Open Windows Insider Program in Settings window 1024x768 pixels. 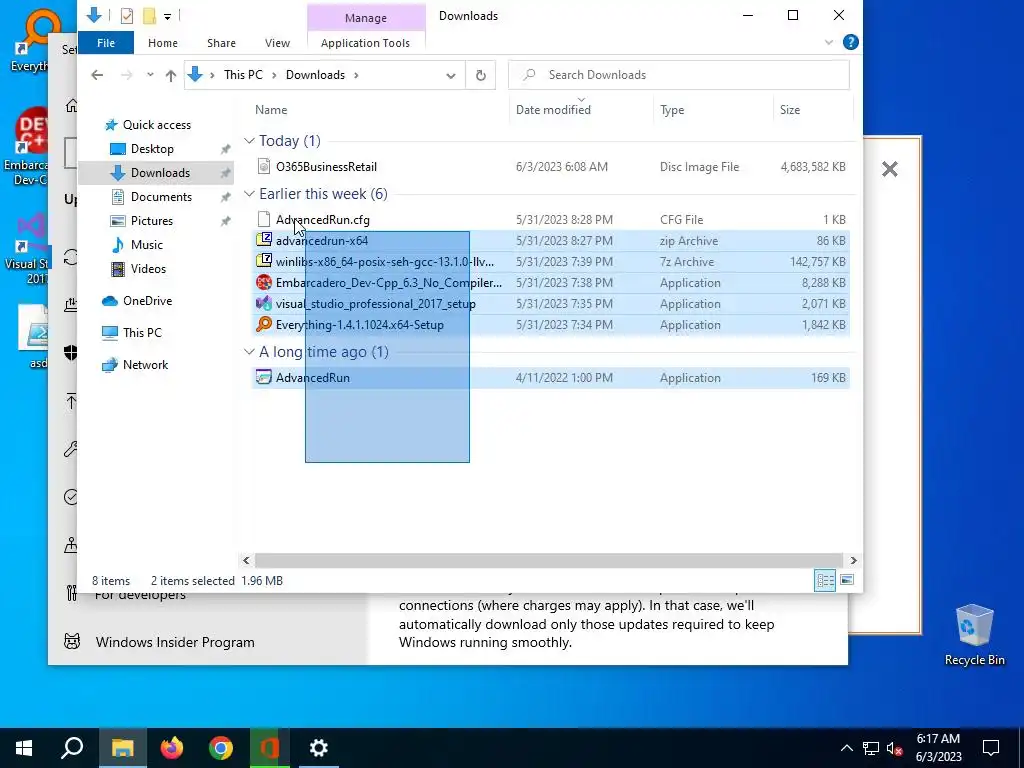pos(175,643)
